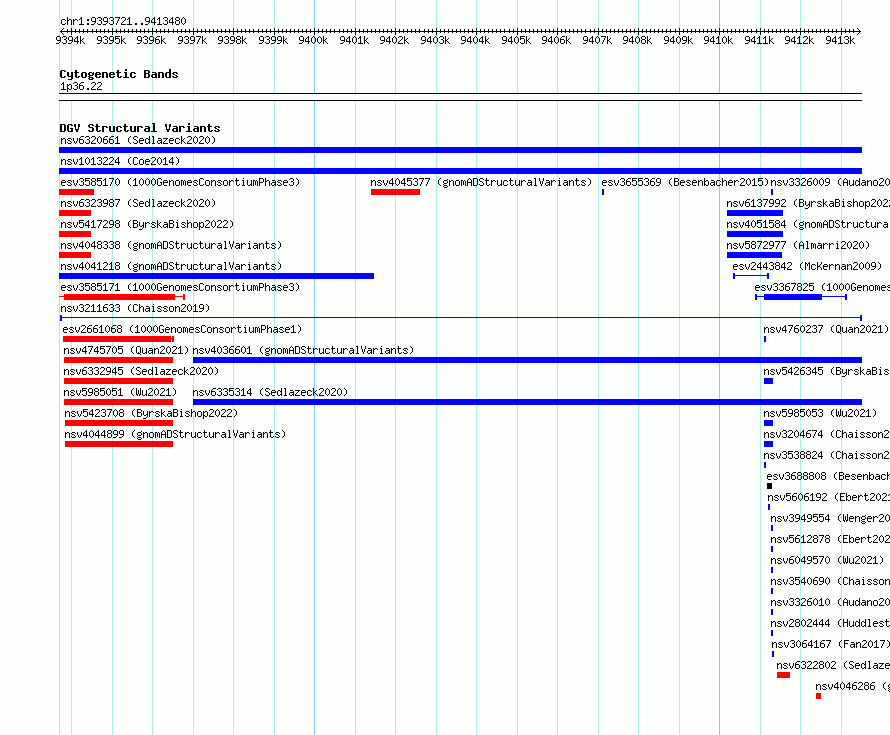
Task: Click the nsv3204674 Chaisson label
Action: (826, 434)
